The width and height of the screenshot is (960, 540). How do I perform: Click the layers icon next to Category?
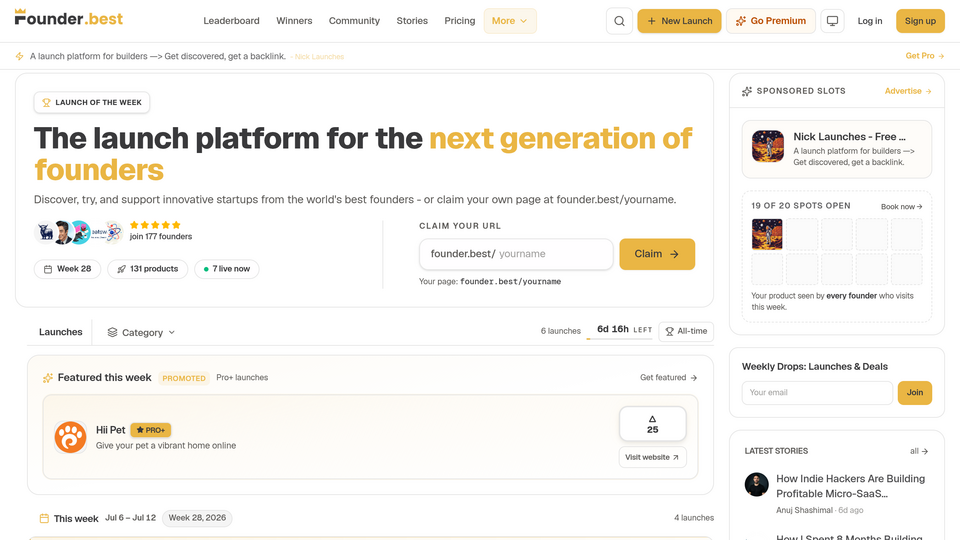(x=113, y=332)
